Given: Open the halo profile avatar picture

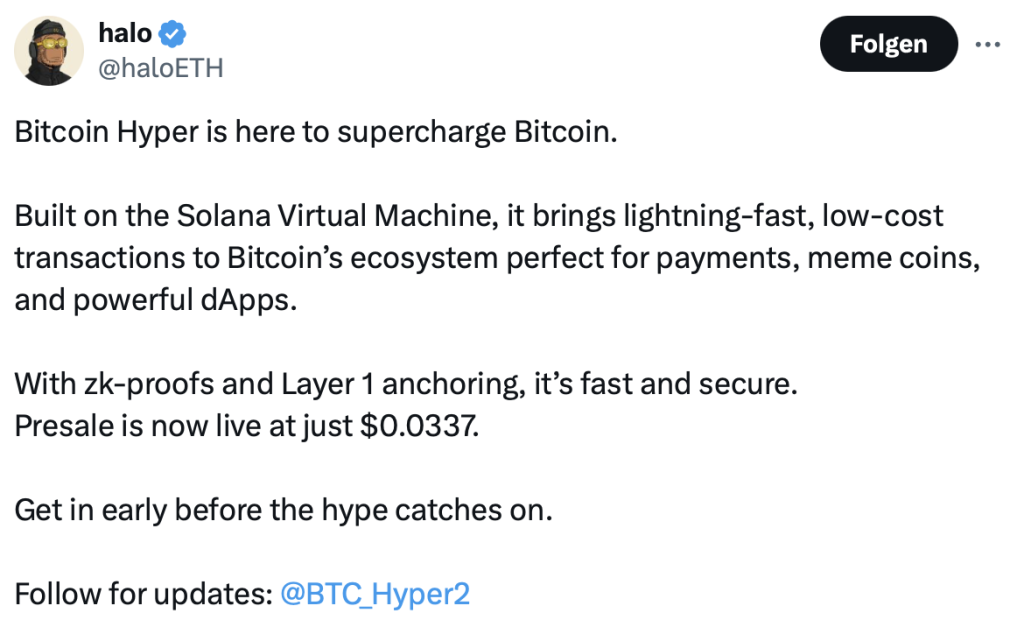Looking at the screenshot, I should click(49, 51).
